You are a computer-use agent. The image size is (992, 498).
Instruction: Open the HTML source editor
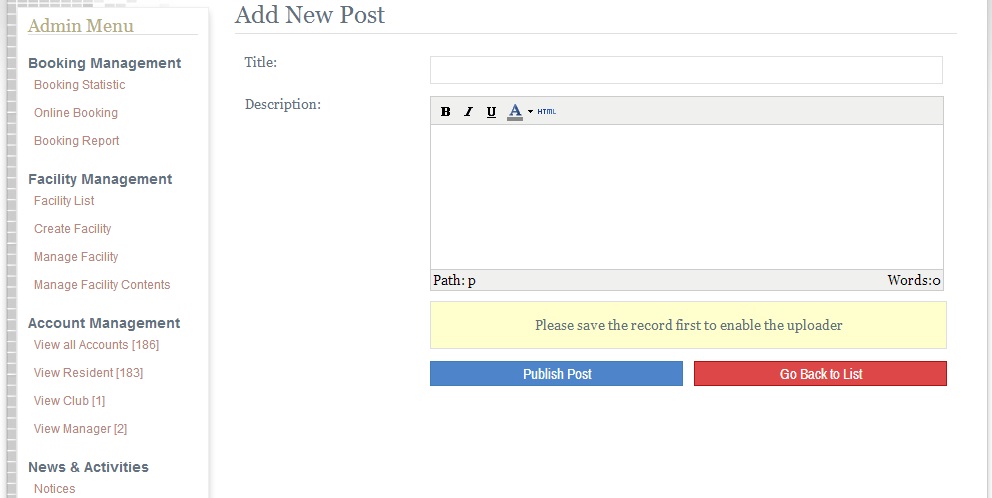[547, 111]
